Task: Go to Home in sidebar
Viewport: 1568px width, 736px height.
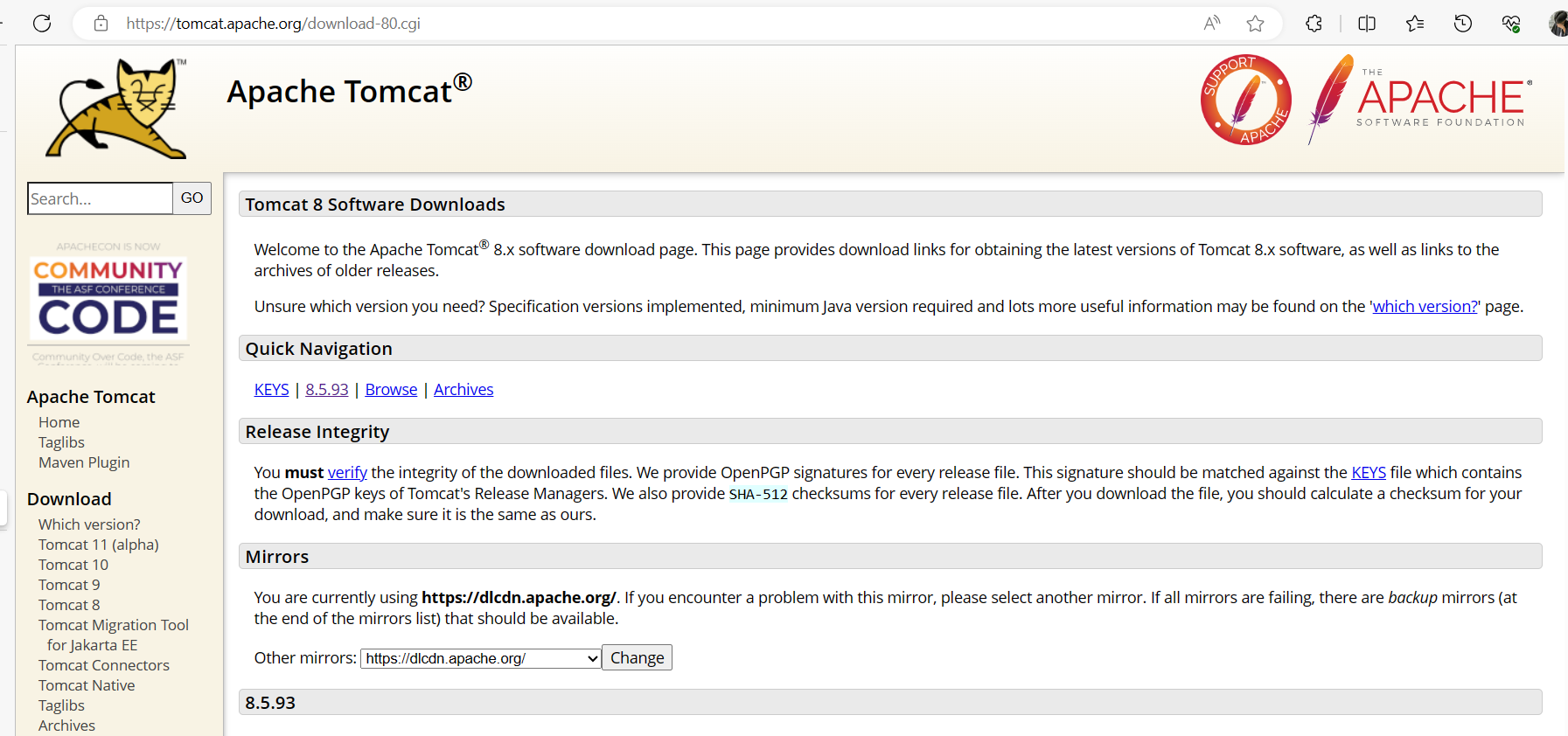Action: (59, 422)
